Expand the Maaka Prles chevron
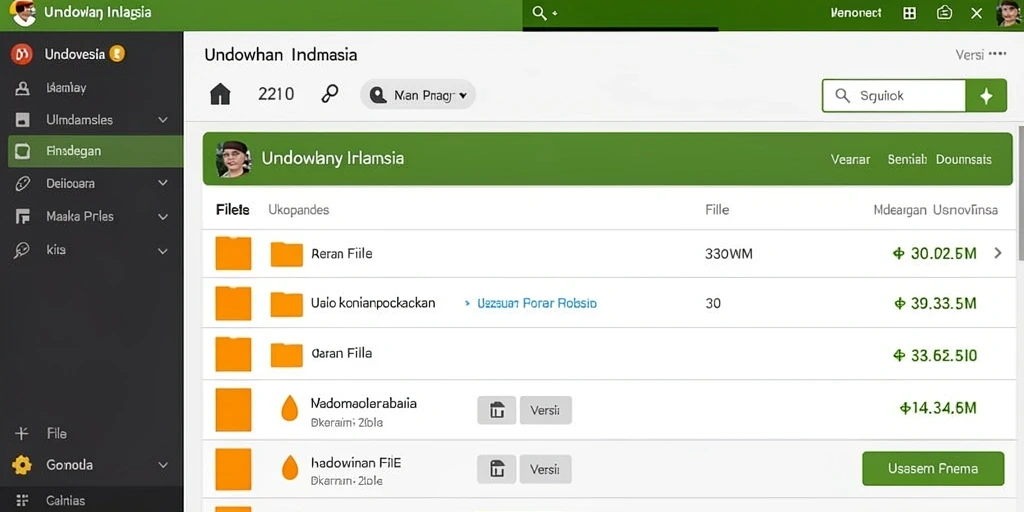The image size is (1024, 512). tap(163, 216)
